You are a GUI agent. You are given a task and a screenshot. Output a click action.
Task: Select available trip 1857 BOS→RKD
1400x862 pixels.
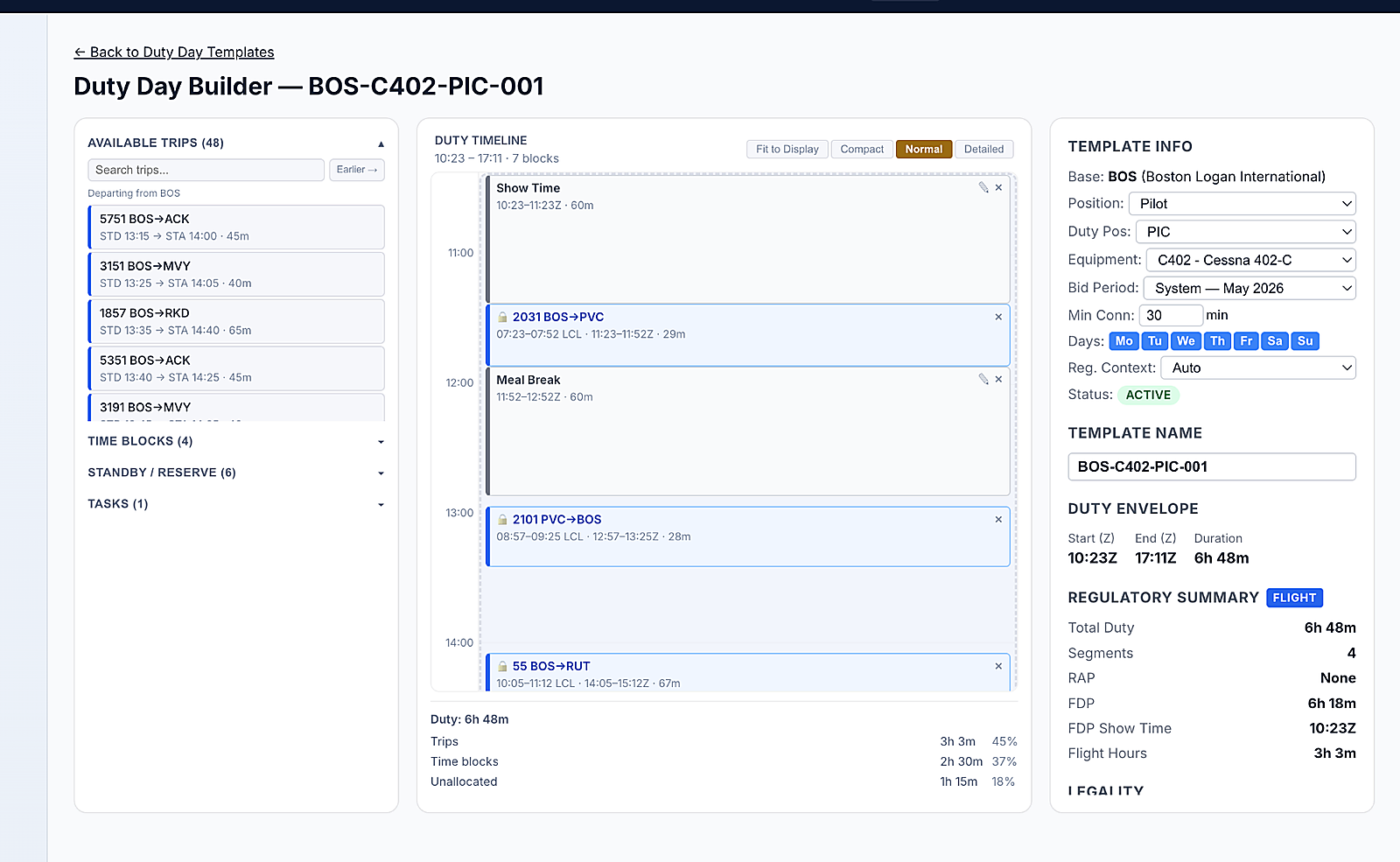(236, 321)
